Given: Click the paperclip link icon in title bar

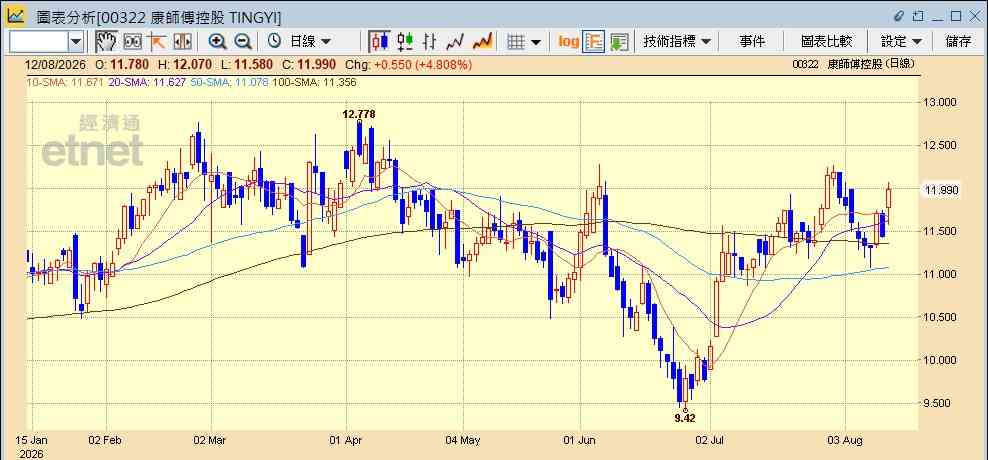Looking at the screenshot, I should (x=900, y=16).
